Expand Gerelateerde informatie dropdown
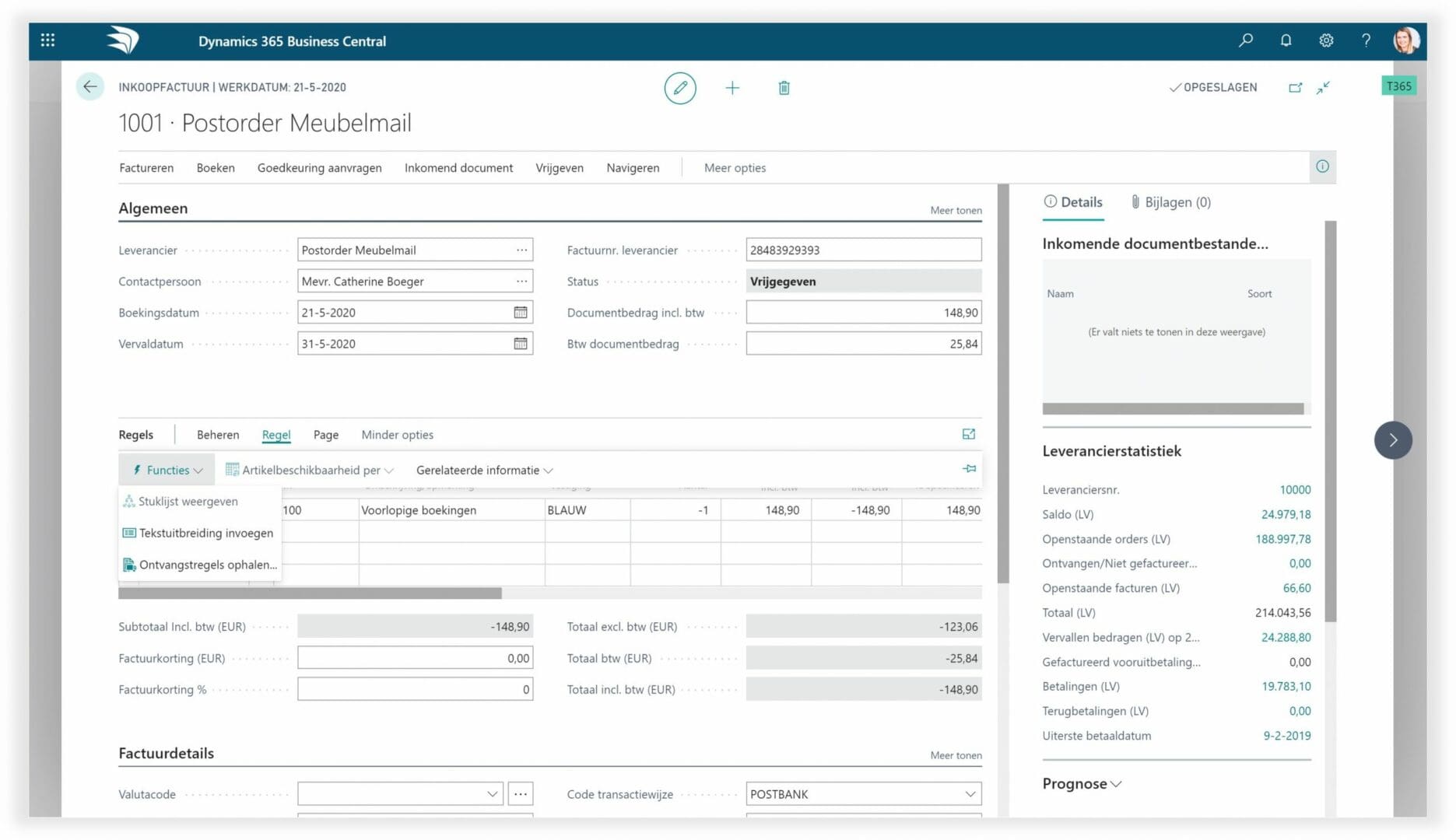 coord(484,470)
